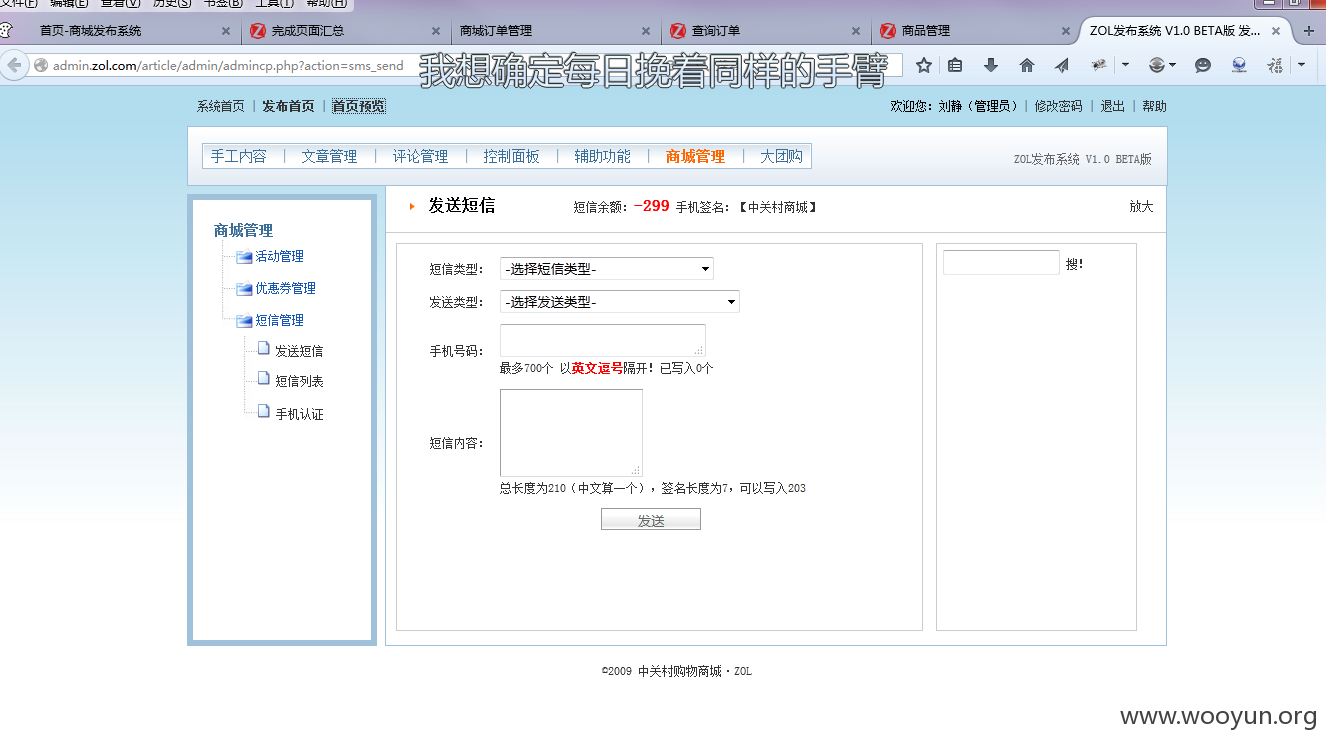Open dropdown arrow after the 福 icon
Screen dimensions: 1326x745
(x=1301, y=65)
